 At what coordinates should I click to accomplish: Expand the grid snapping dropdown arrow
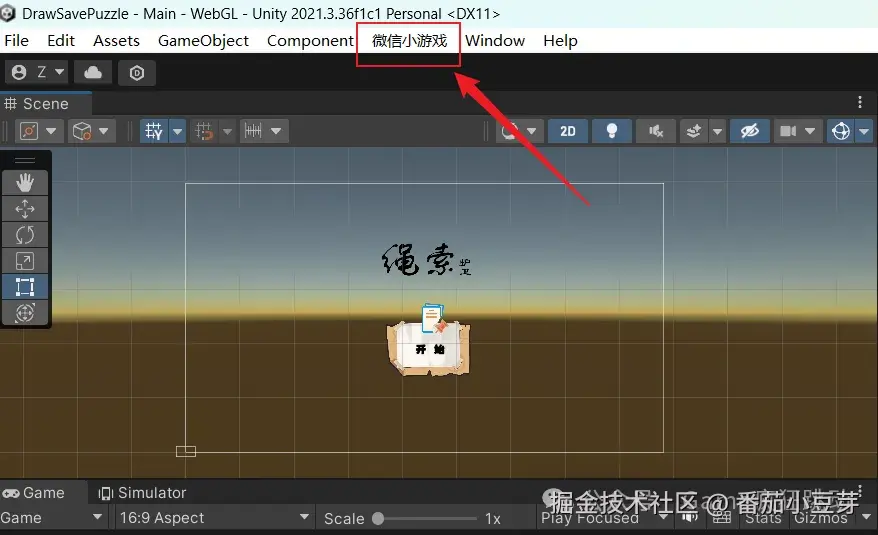click(227, 131)
